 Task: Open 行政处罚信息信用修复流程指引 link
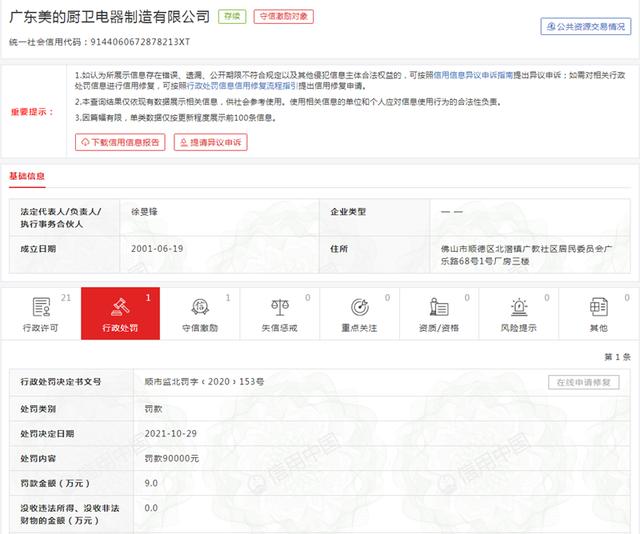(x=242, y=86)
